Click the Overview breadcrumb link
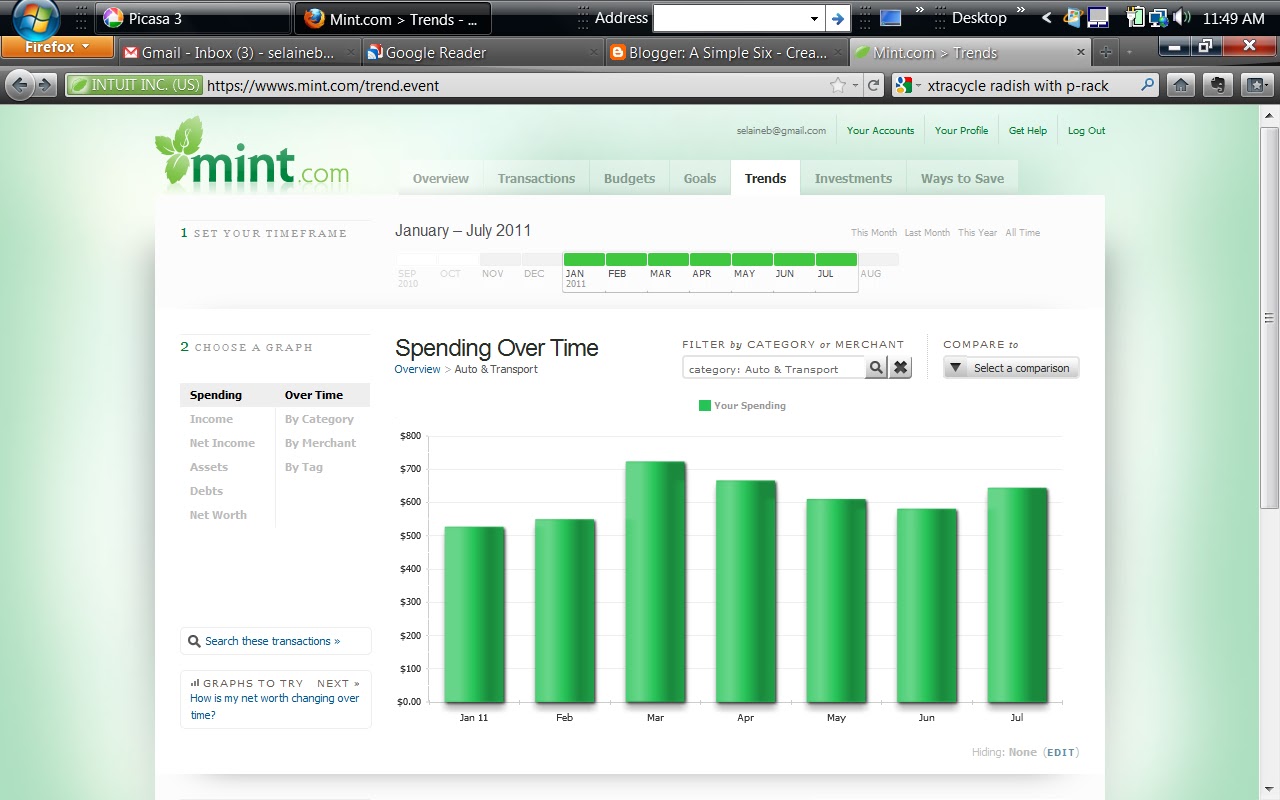1280x800 pixels. coord(417,369)
